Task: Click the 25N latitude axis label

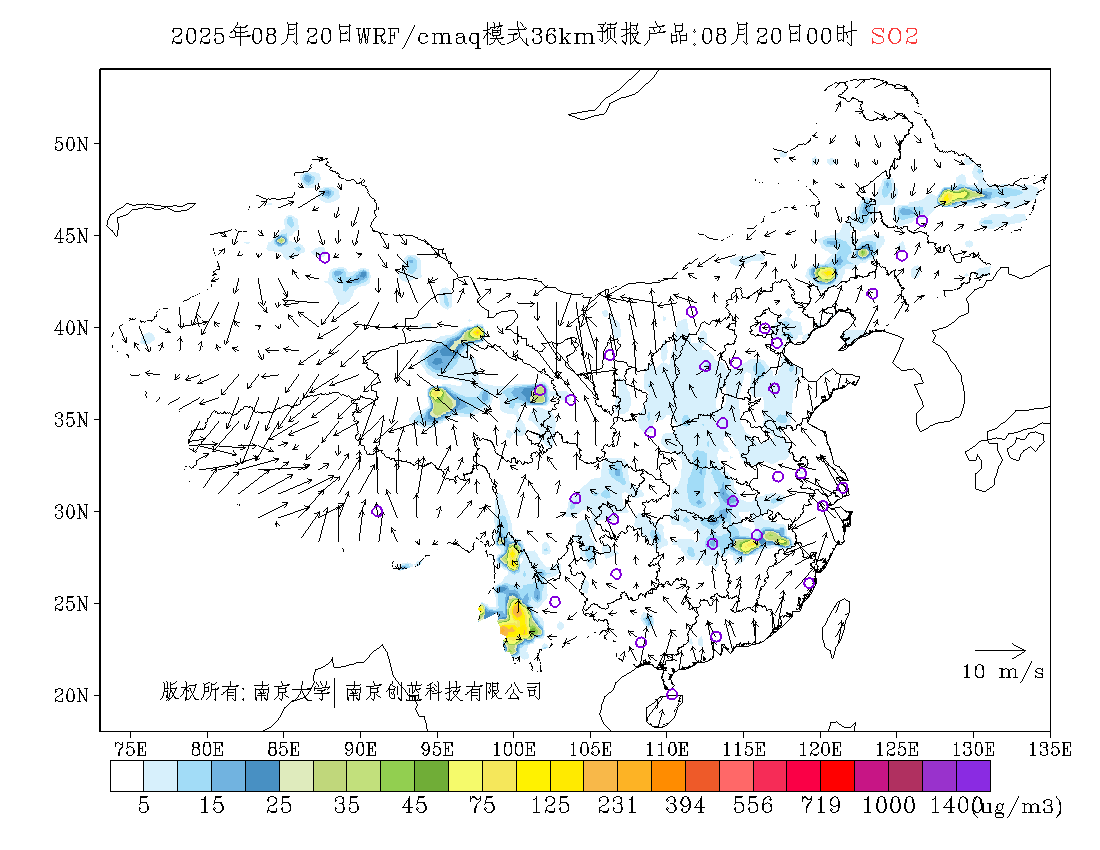Action: pyautogui.click(x=72, y=604)
